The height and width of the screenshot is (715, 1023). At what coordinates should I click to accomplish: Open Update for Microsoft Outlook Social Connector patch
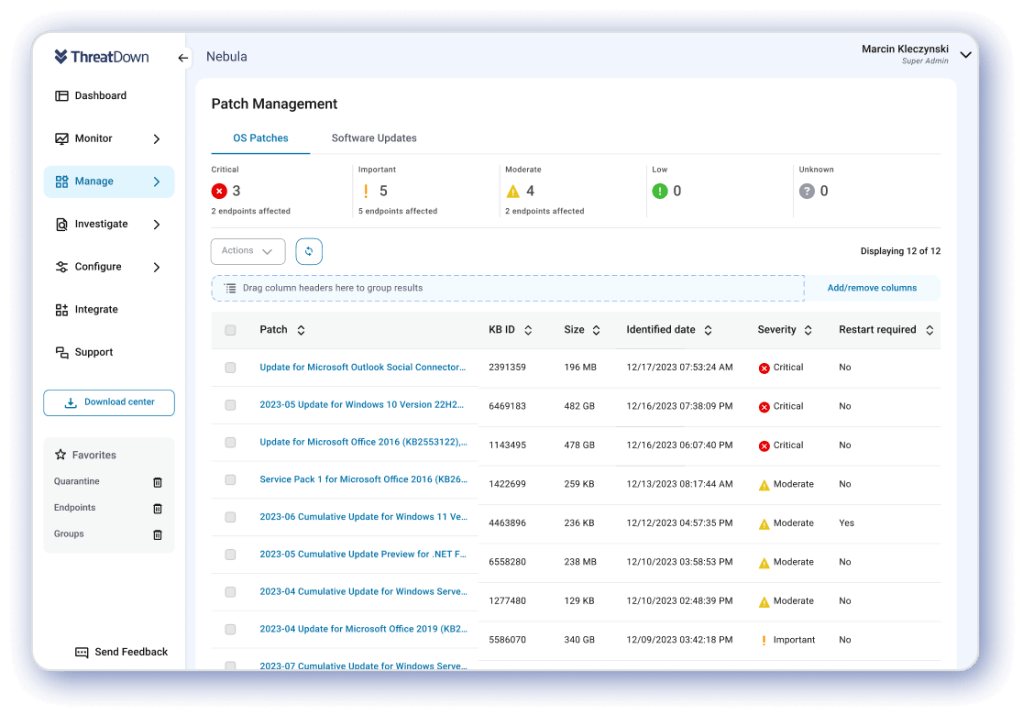pos(363,367)
